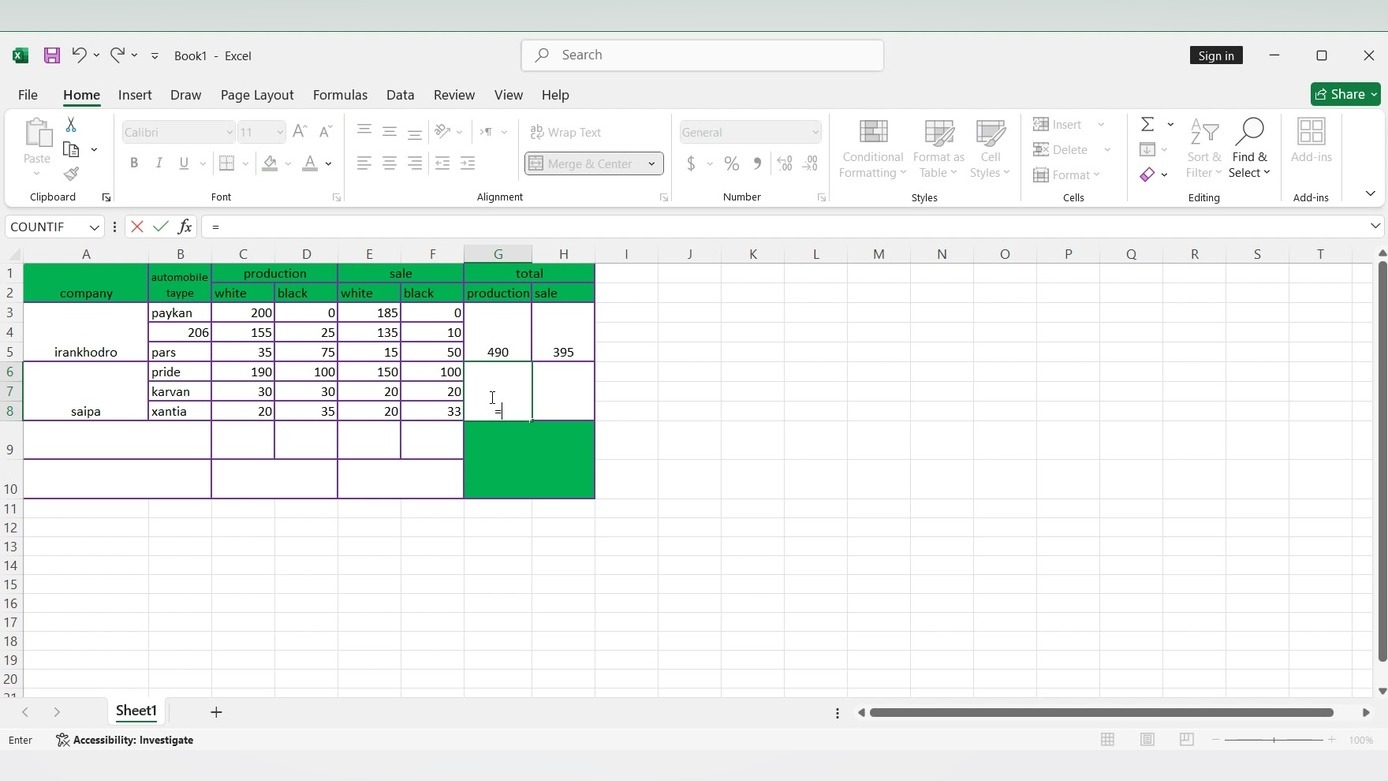The height and width of the screenshot is (781, 1388).
Task: Decrease decimal places
Action: (x=810, y=164)
